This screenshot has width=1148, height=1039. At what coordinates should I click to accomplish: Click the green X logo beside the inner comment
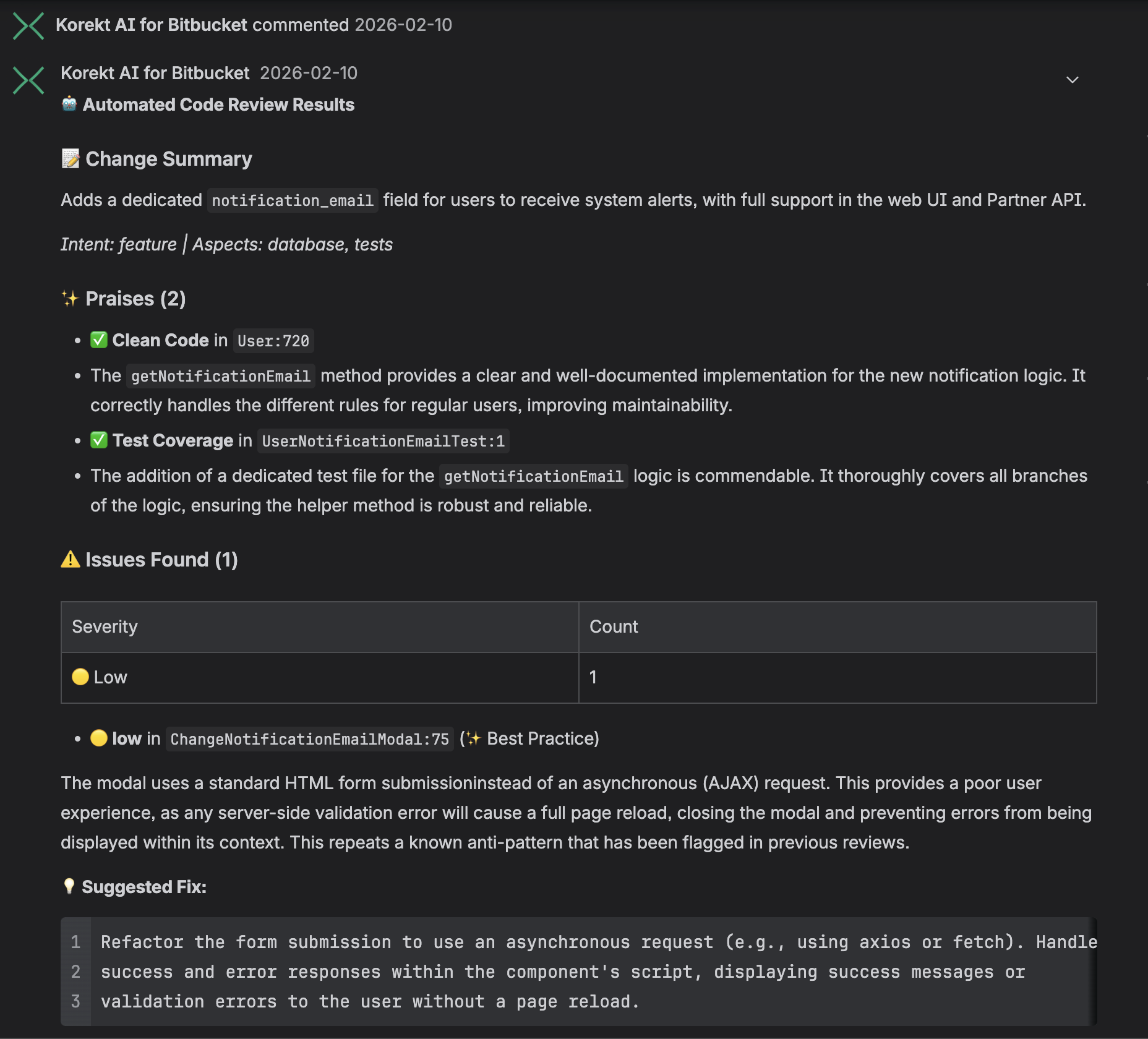[x=27, y=80]
